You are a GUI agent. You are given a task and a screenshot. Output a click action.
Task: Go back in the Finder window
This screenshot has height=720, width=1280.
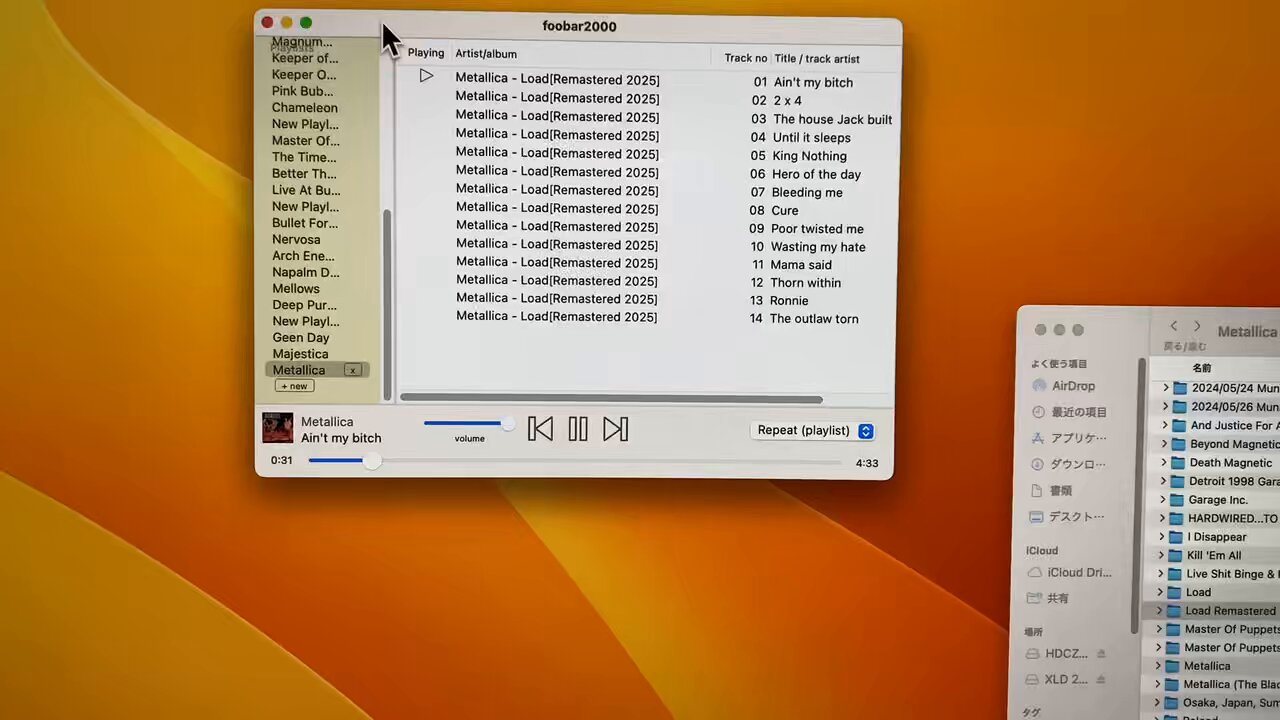(1174, 326)
